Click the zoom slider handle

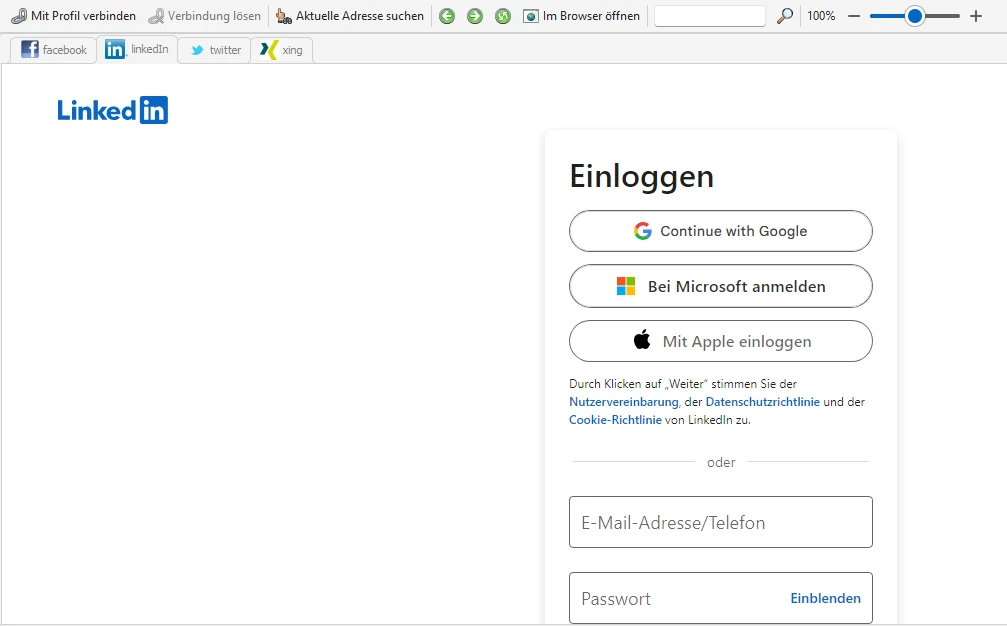click(x=915, y=16)
